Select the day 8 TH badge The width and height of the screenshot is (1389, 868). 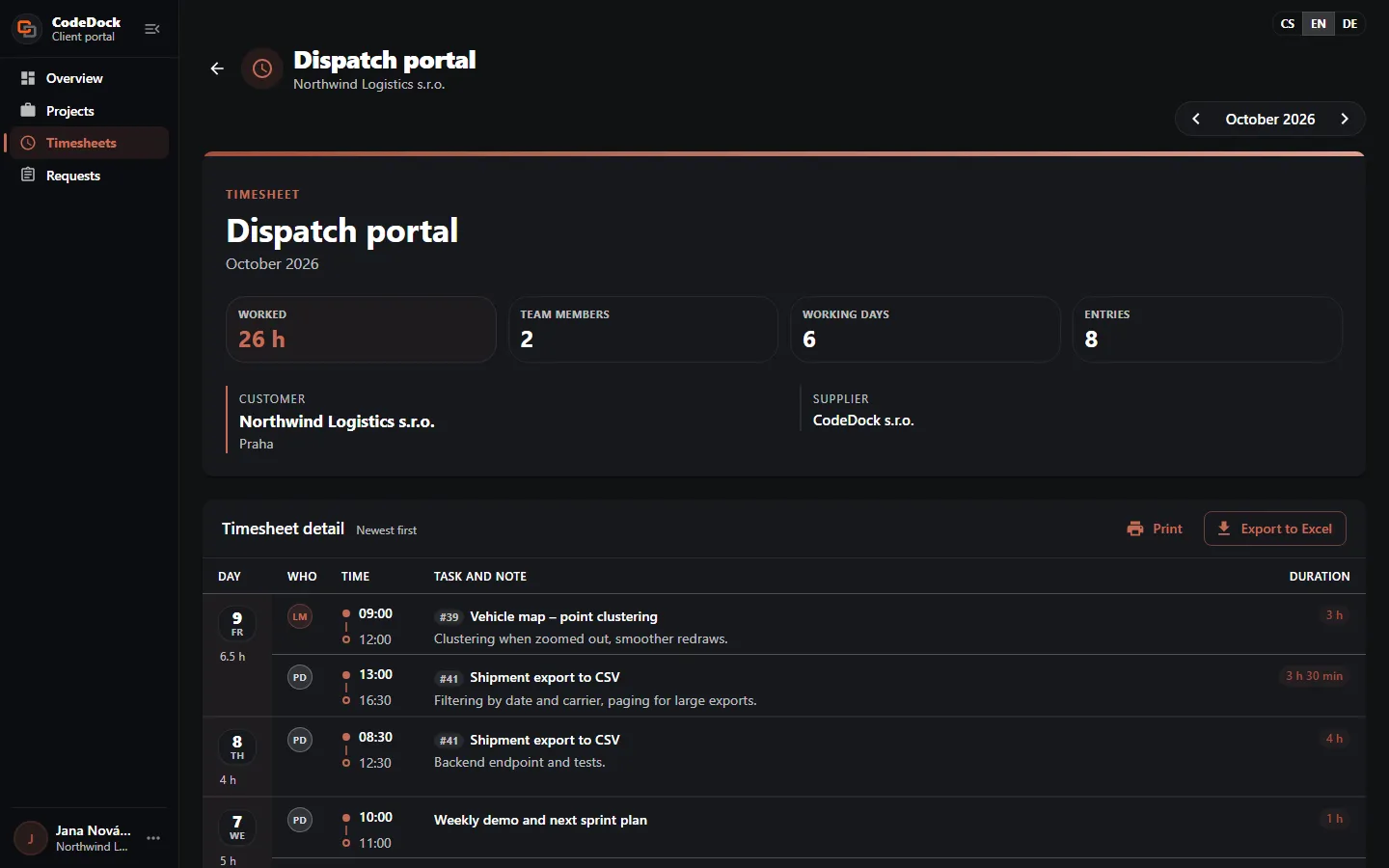(237, 747)
